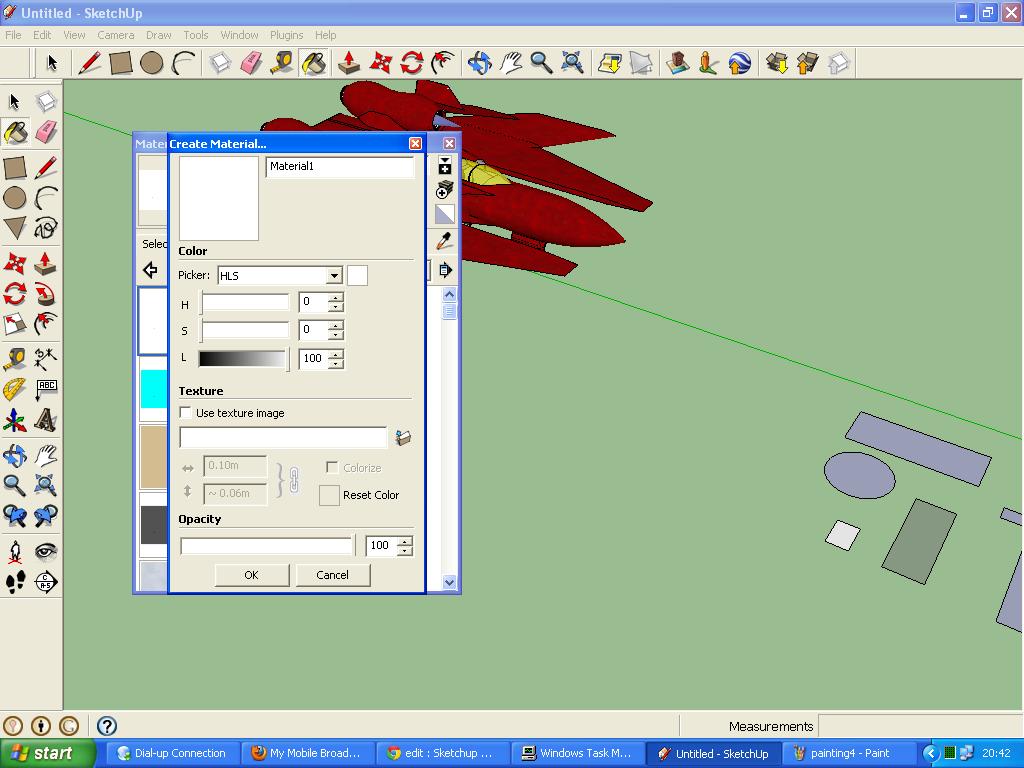Click the Opacity slider track
The height and width of the screenshot is (768, 1024).
click(x=267, y=545)
